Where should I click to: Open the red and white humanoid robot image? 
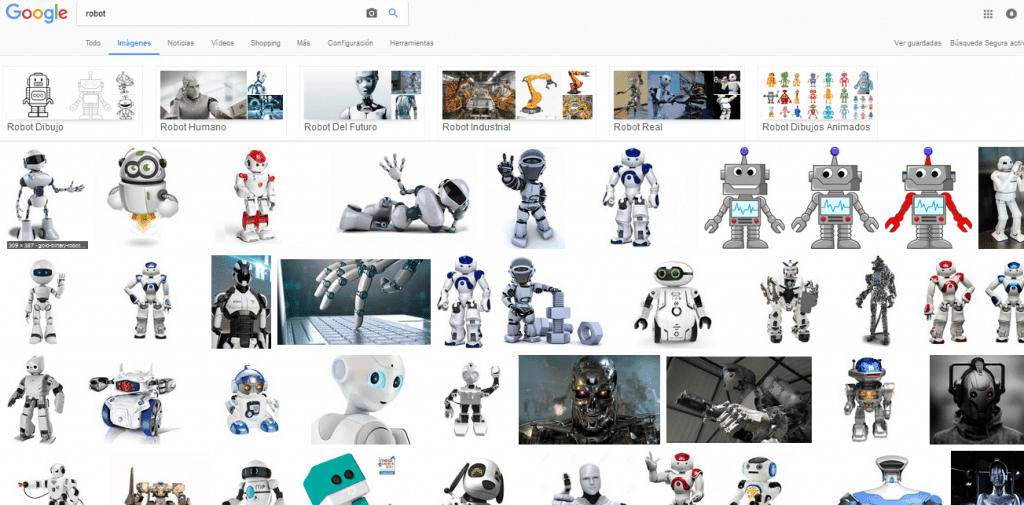pyautogui.click(x=255, y=197)
